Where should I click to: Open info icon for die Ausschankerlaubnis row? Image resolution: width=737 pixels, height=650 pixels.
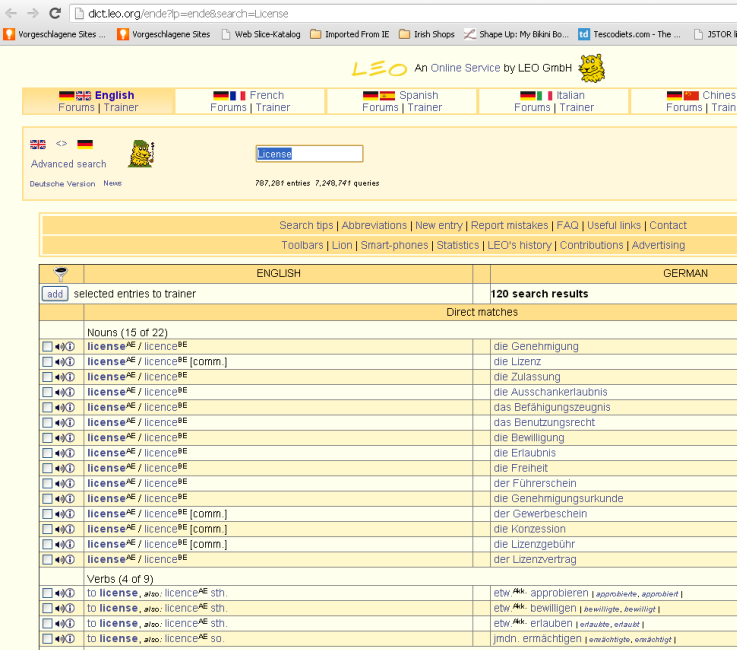(70, 392)
